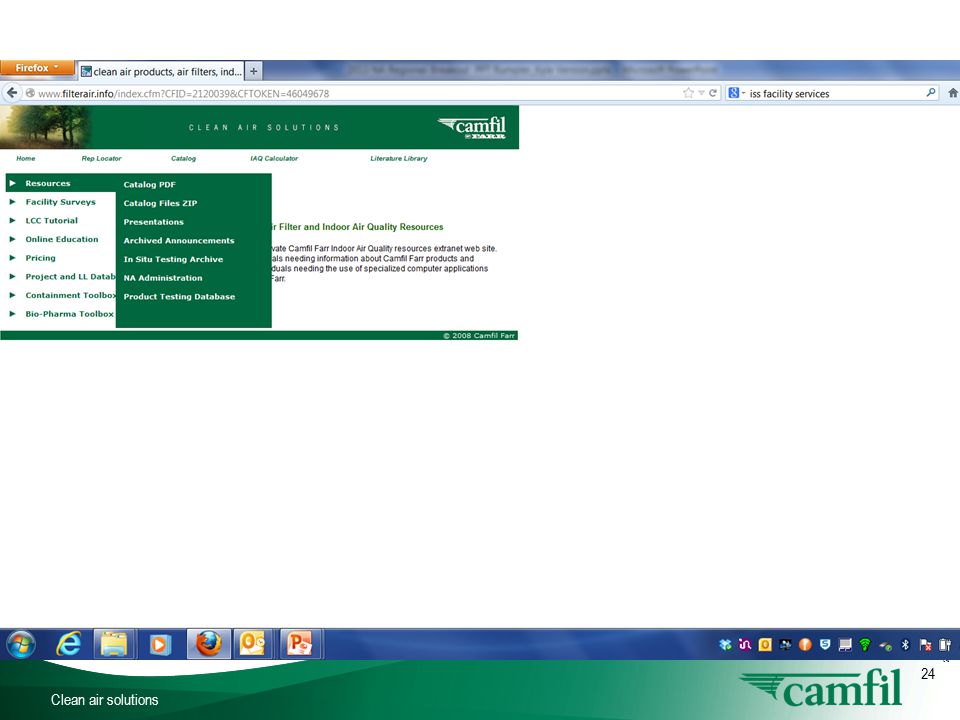Click the purple tray icon beside Dropbox

coord(745,644)
